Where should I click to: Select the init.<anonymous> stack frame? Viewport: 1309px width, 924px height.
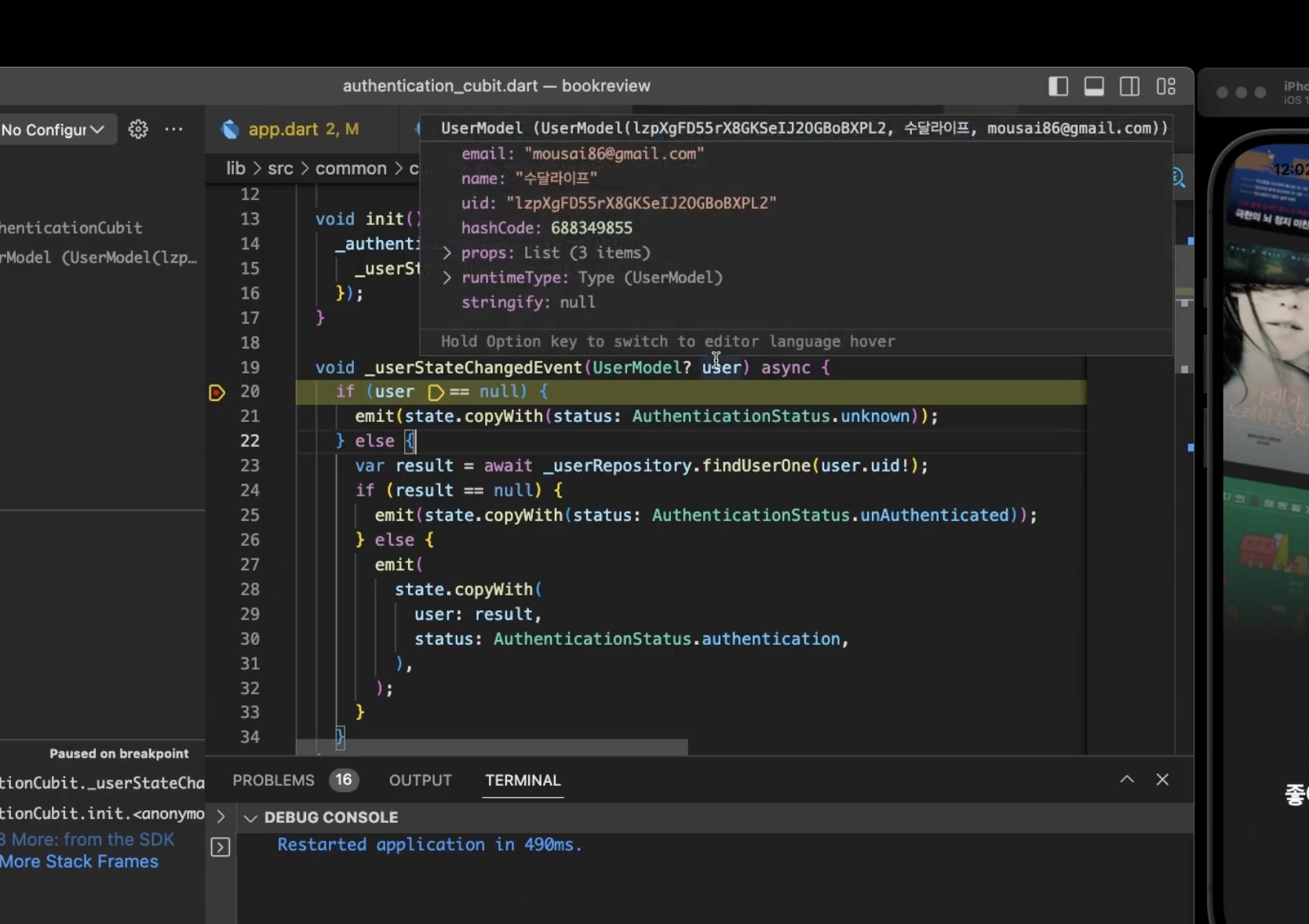102,813
